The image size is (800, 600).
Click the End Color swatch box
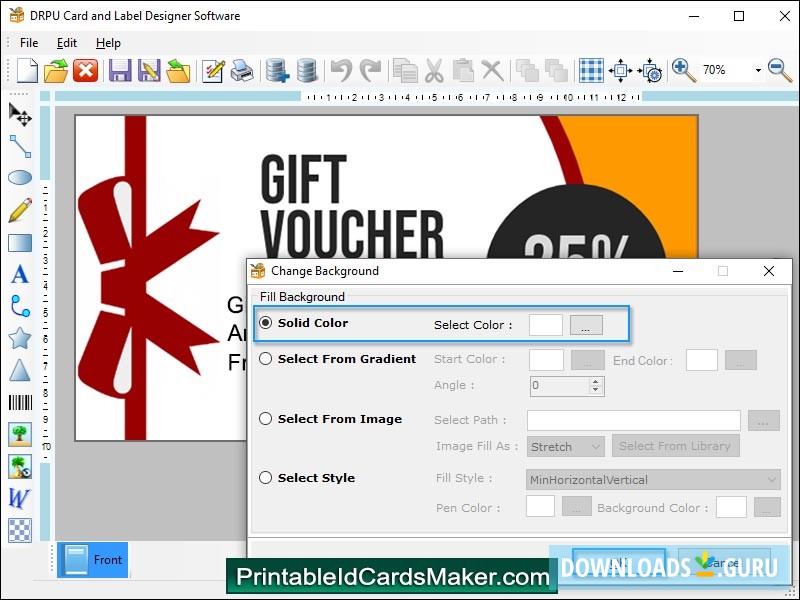[x=702, y=360]
